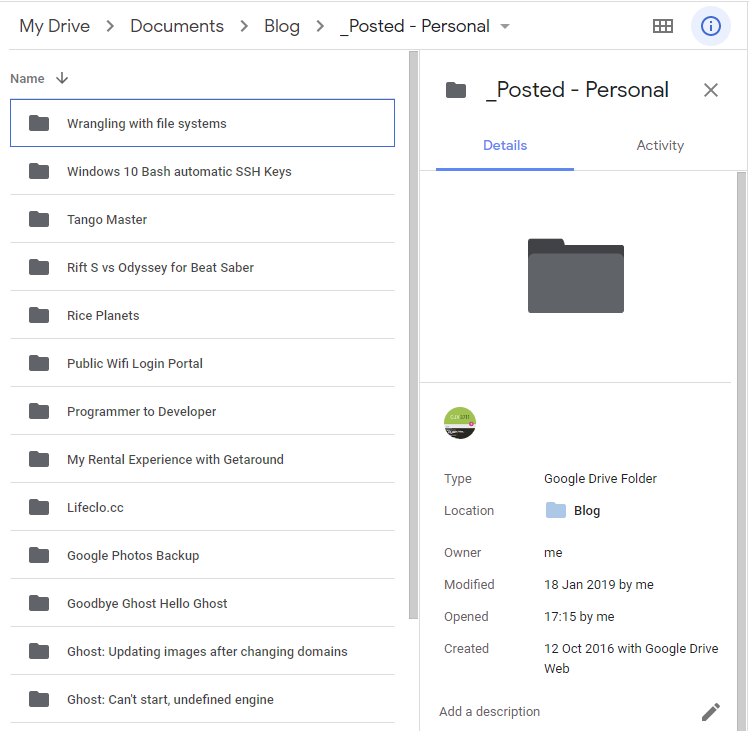This screenshot has width=749, height=731.
Task: Select Windows 10 Bash automatic SSH Keys folder icon
Action: [39, 171]
